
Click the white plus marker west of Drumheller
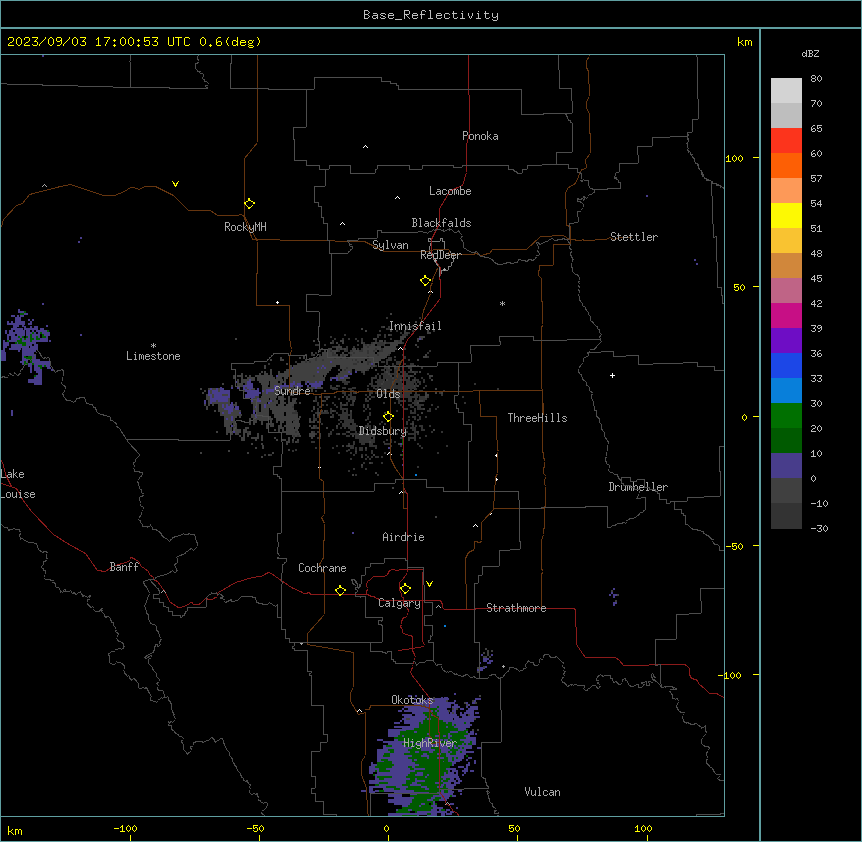pyautogui.click(x=612, y=375)
